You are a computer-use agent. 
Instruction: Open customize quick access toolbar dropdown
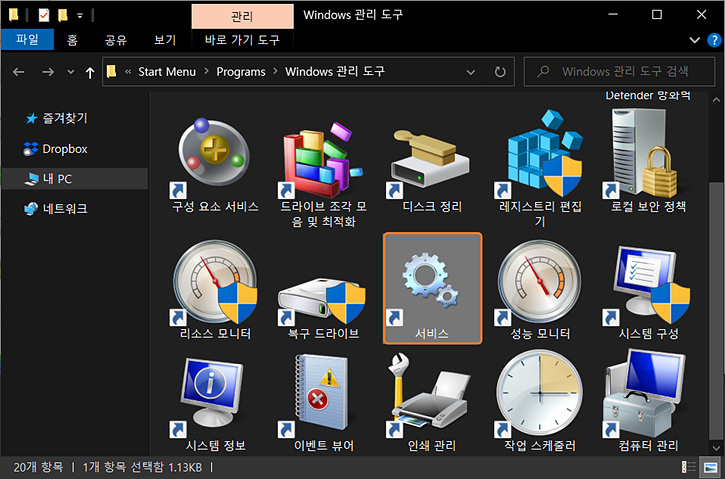pos(80,16)
